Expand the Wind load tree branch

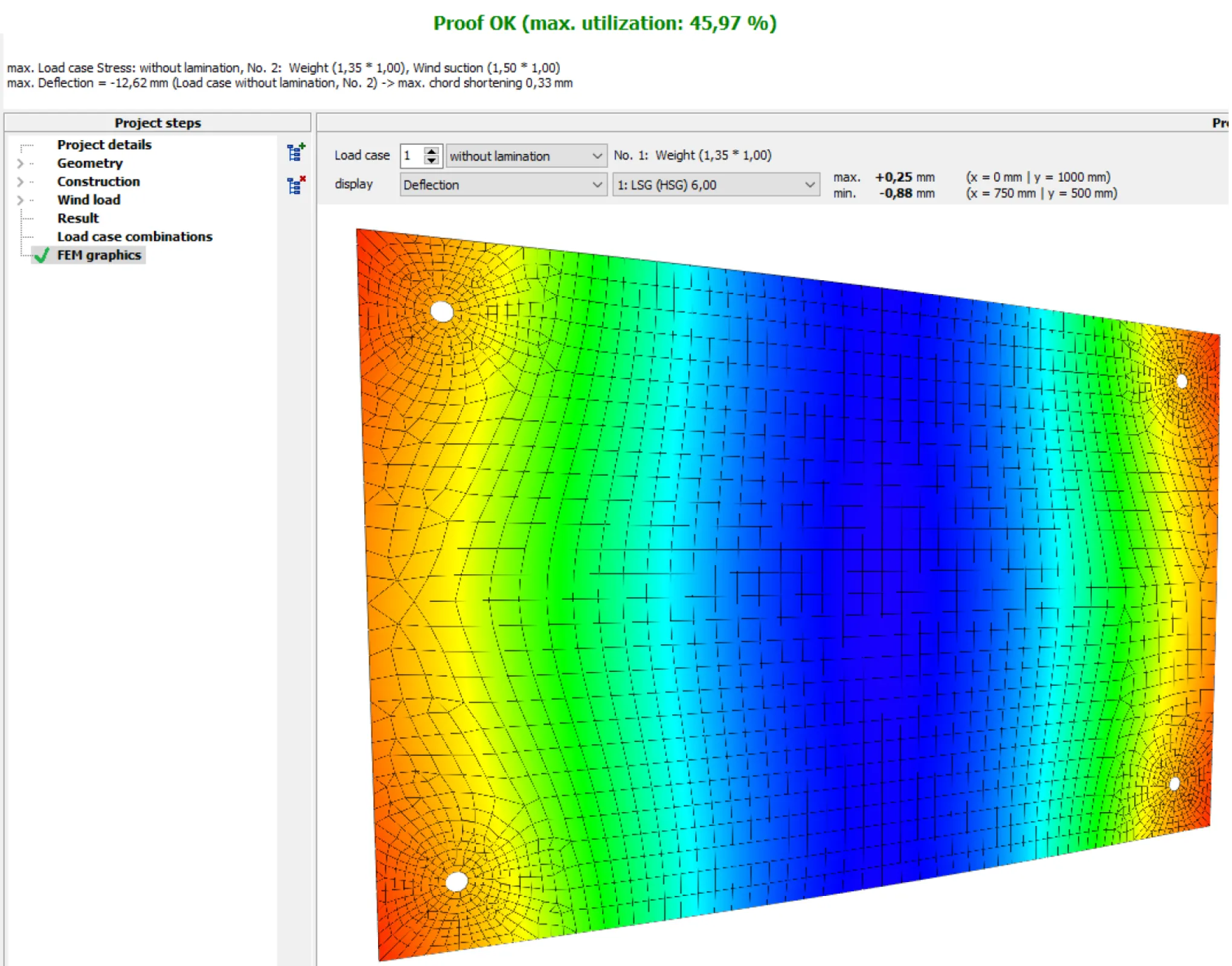pyautogui.click(x=20, y=200)
